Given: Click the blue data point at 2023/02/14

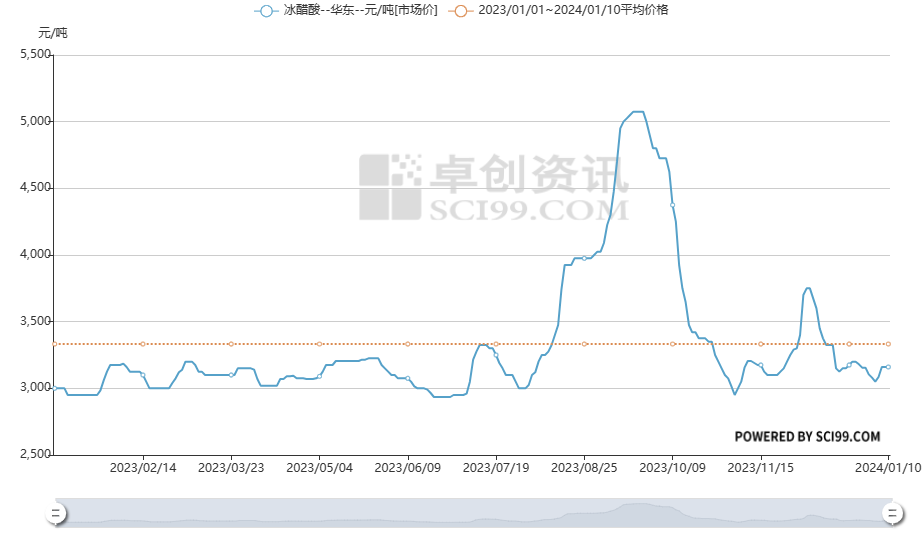Looking at the screenshot, I should click(143, 374).
